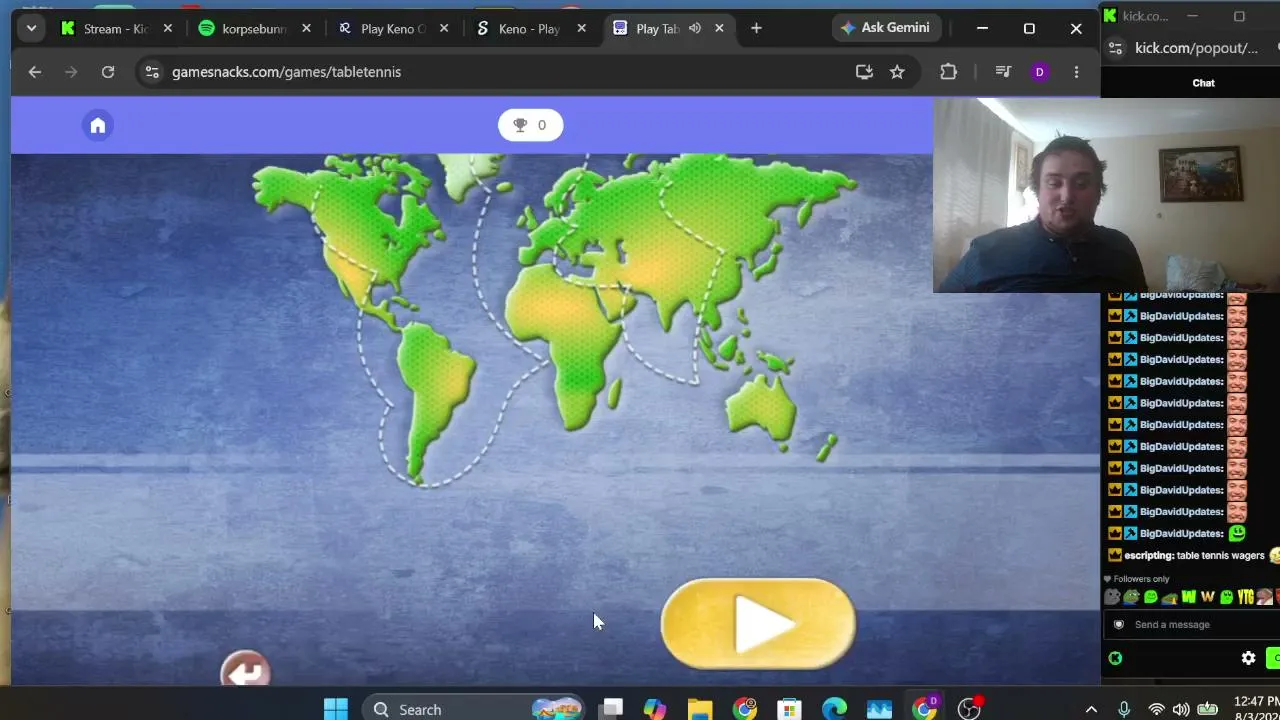This screenshot has height=720, width=1280.
Task: Mute the table tennis tab audio icon
Action: coord(695,28)
